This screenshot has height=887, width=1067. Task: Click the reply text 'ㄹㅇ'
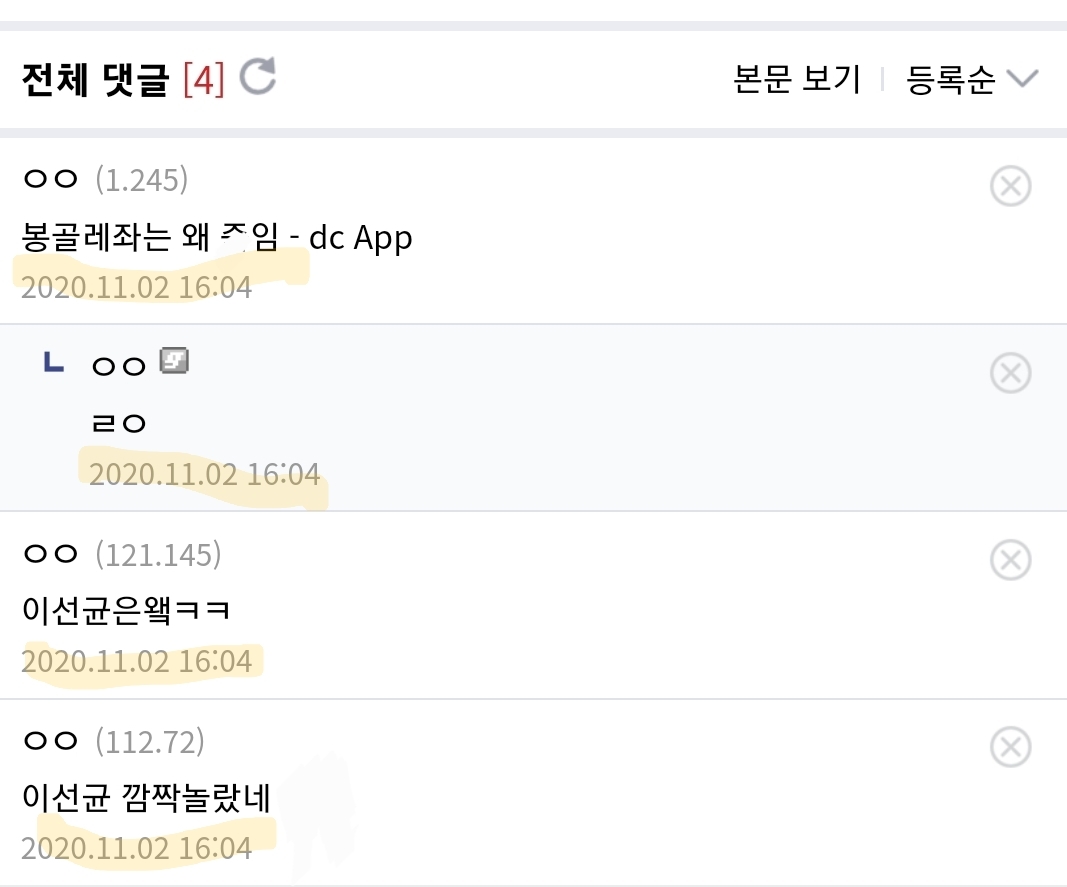(118, 423)
